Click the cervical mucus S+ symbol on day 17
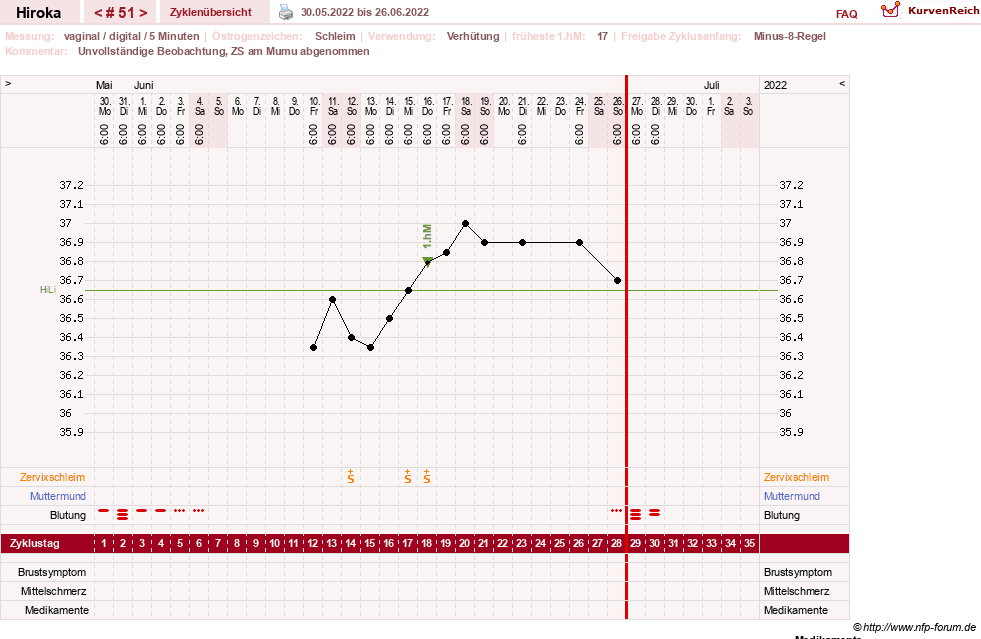Image resolution: width=981 pixels, height=639 pixels. tap(408, 476)
